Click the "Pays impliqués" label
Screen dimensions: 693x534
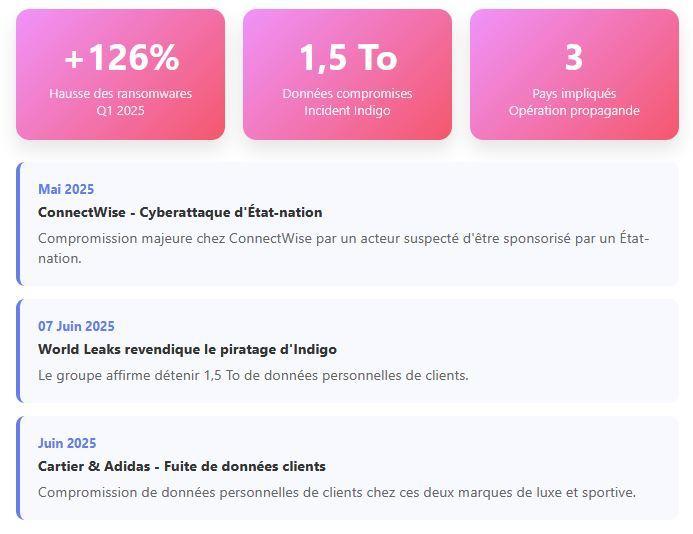574,93
